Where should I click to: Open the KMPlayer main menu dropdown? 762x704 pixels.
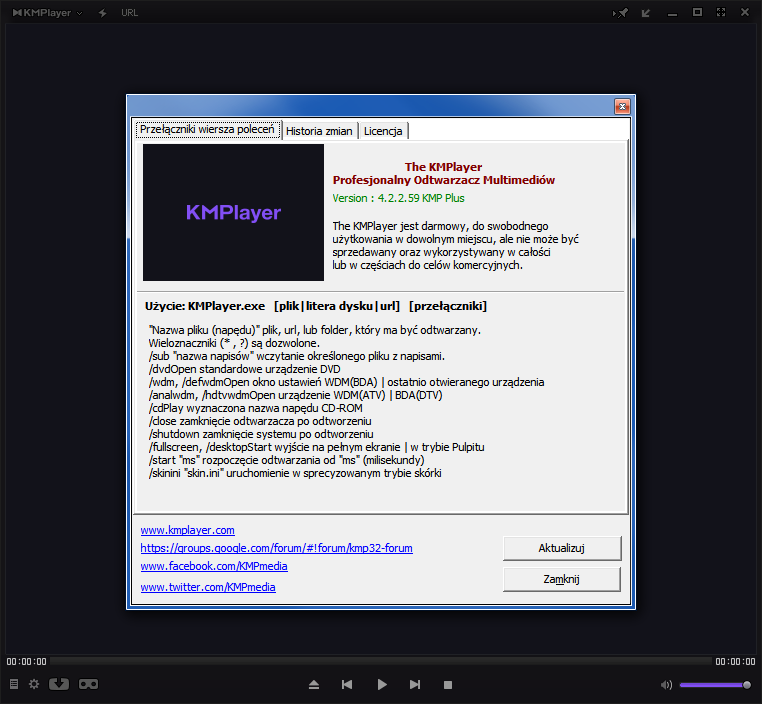[47, 13]
